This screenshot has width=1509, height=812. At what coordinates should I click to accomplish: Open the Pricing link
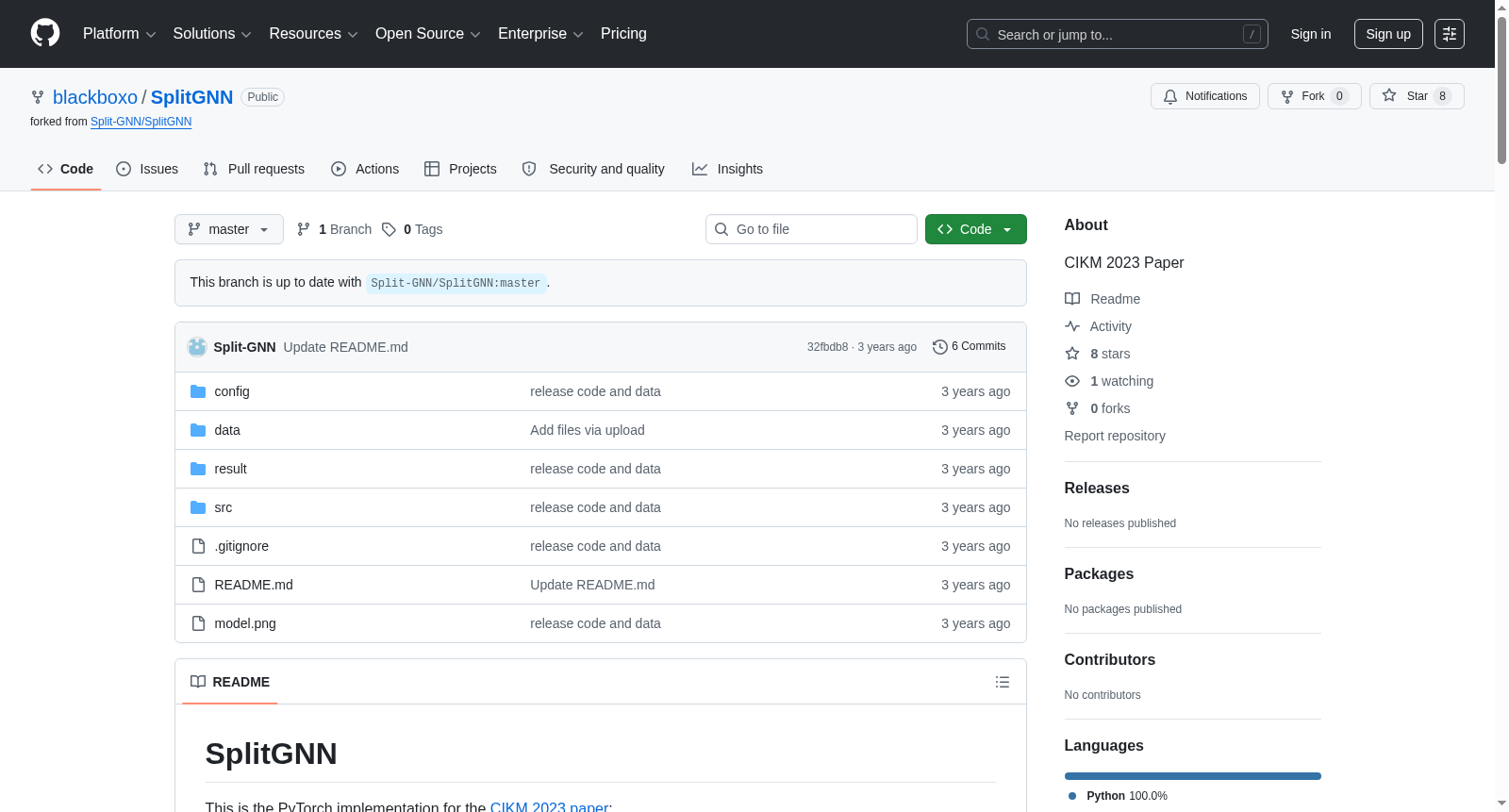(x=623, y=34)
